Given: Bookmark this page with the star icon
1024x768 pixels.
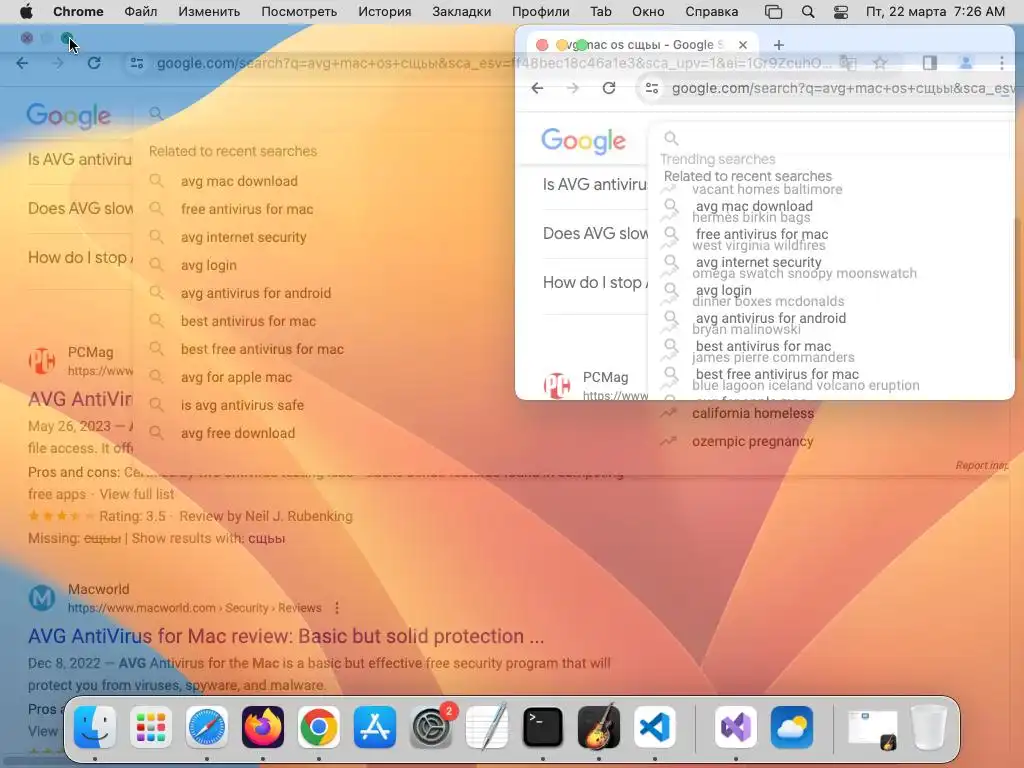Looking at the screenshot, I should click(880, 63).
